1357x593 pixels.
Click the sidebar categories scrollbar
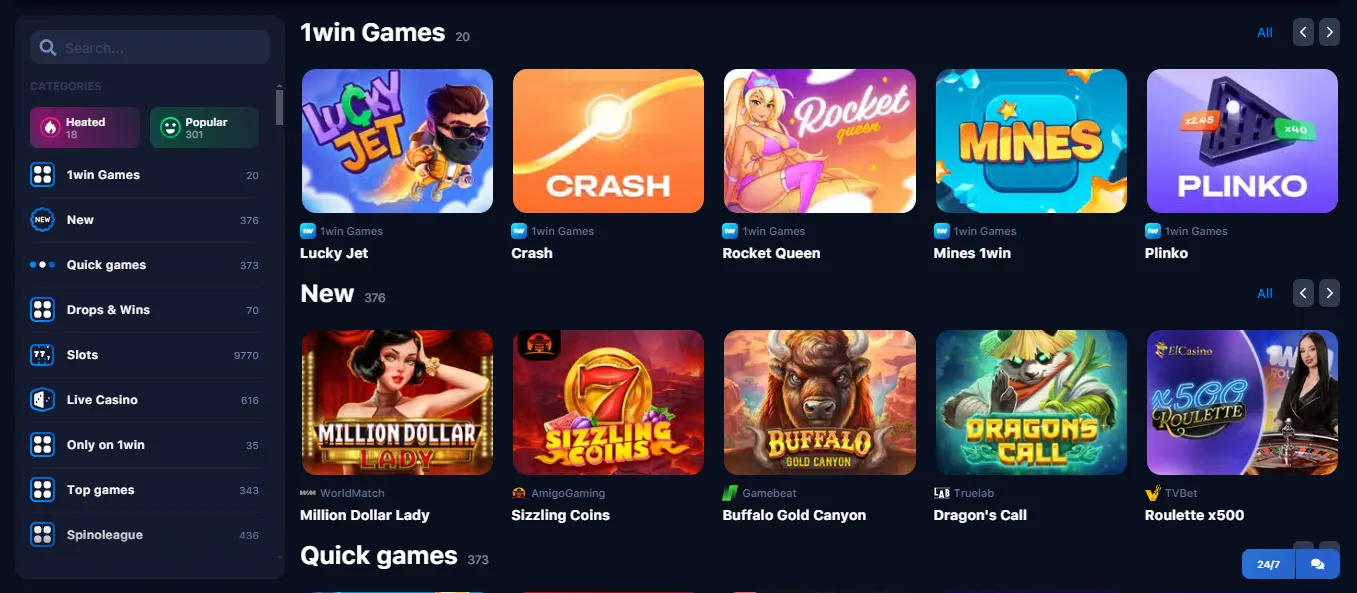tap(279, 104)
